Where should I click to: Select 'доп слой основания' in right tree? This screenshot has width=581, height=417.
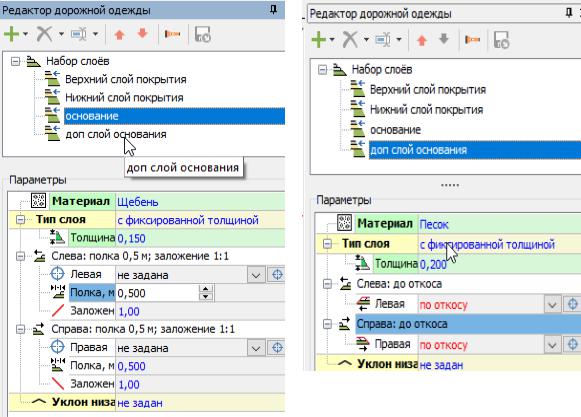(475, 150)
